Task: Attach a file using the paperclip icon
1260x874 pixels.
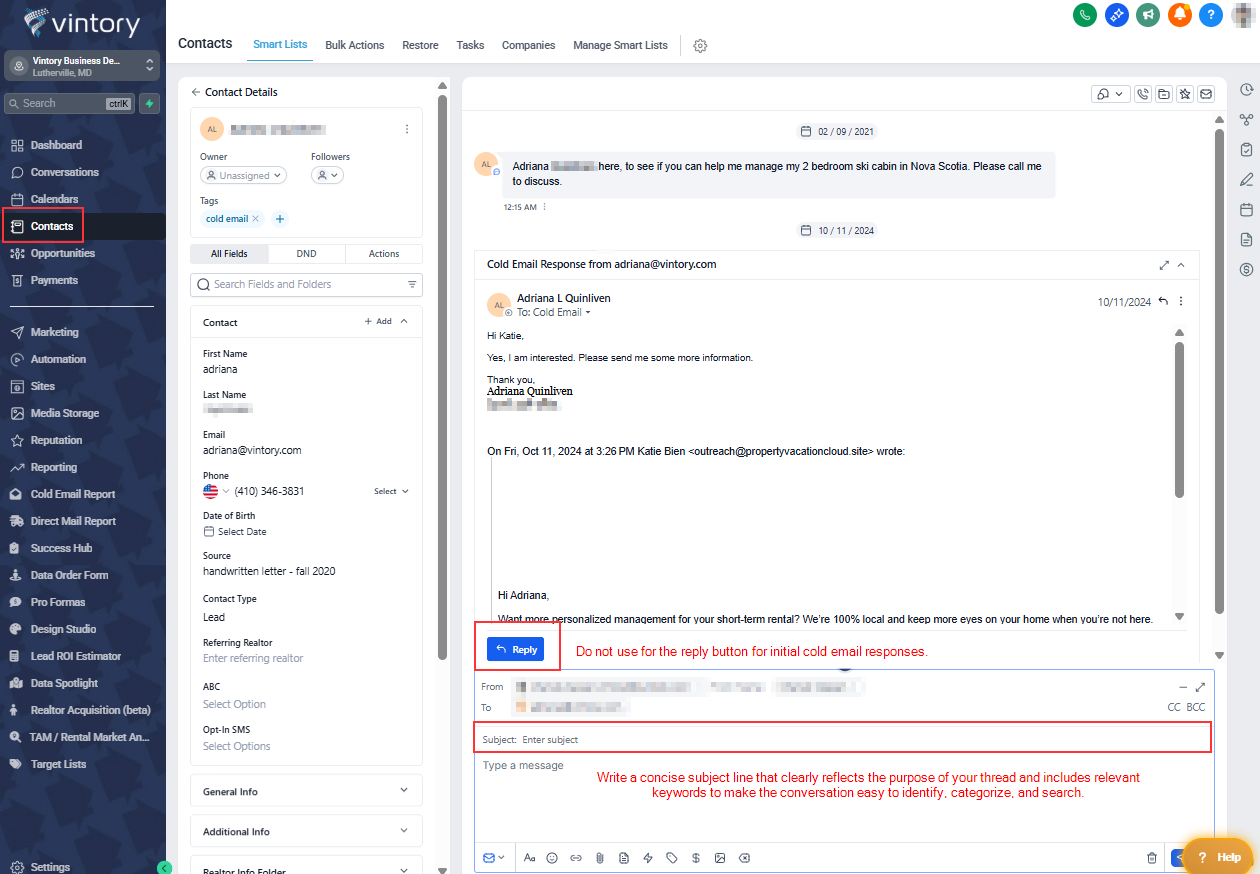Action: [x=600, y=858]
